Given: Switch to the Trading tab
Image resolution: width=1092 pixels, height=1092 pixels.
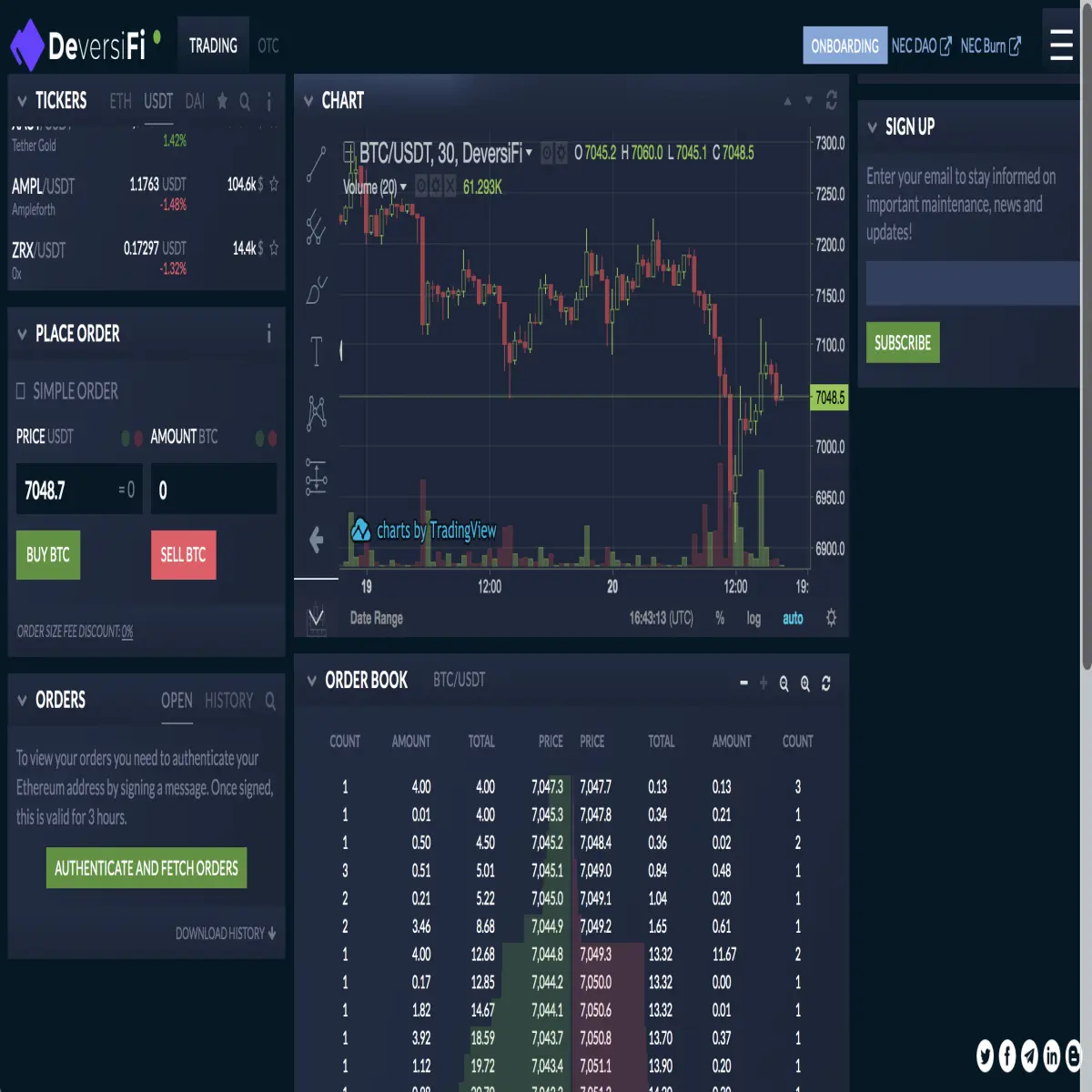Looking at the screenshot, I should pyautogui.click(x=213, y=45).
